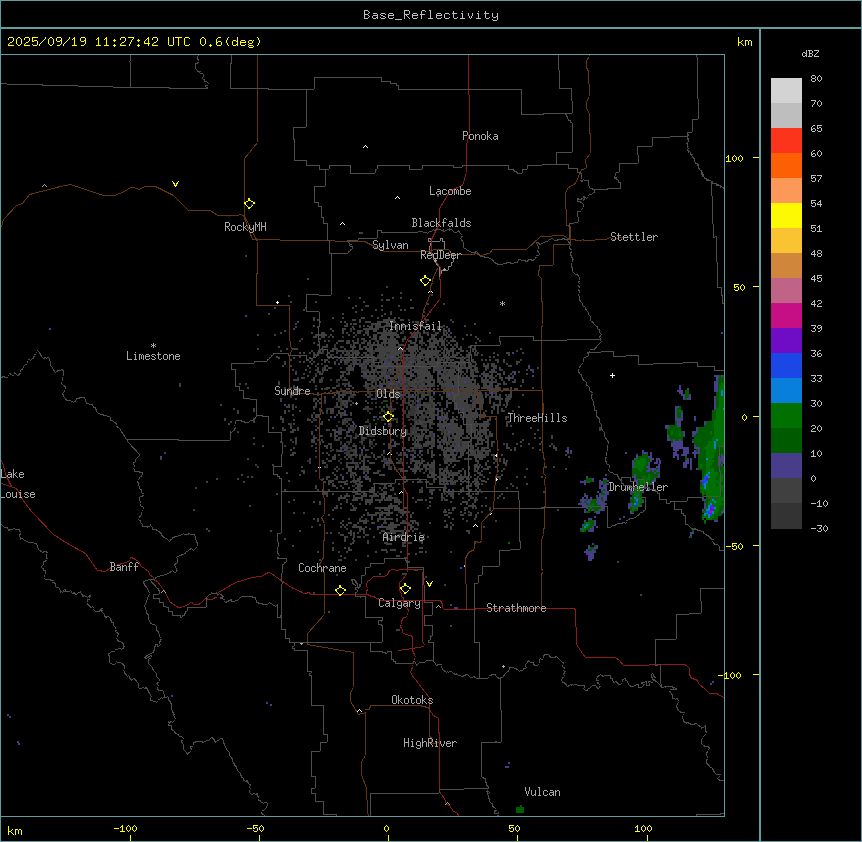Click the Ponoka town label
This screenshot has height=842, width=862.
pos(480,136)
